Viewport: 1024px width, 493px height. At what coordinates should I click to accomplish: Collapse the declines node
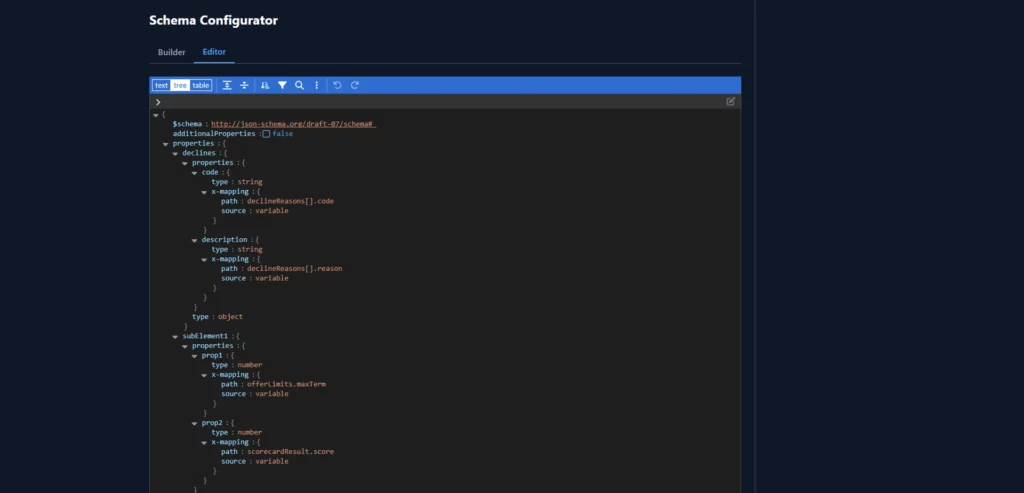tap(175, 153)
